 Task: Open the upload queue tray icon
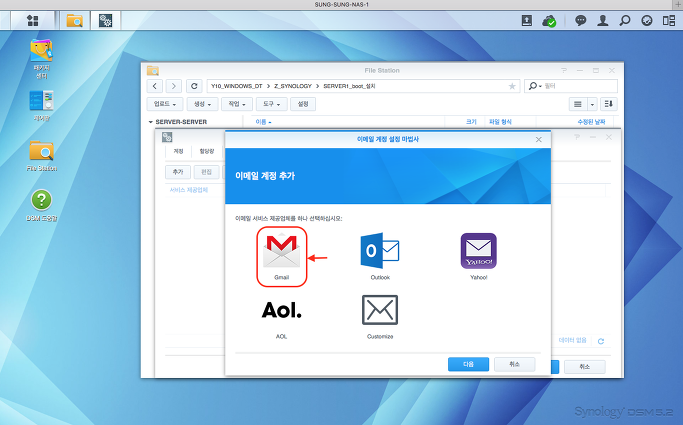527,20
